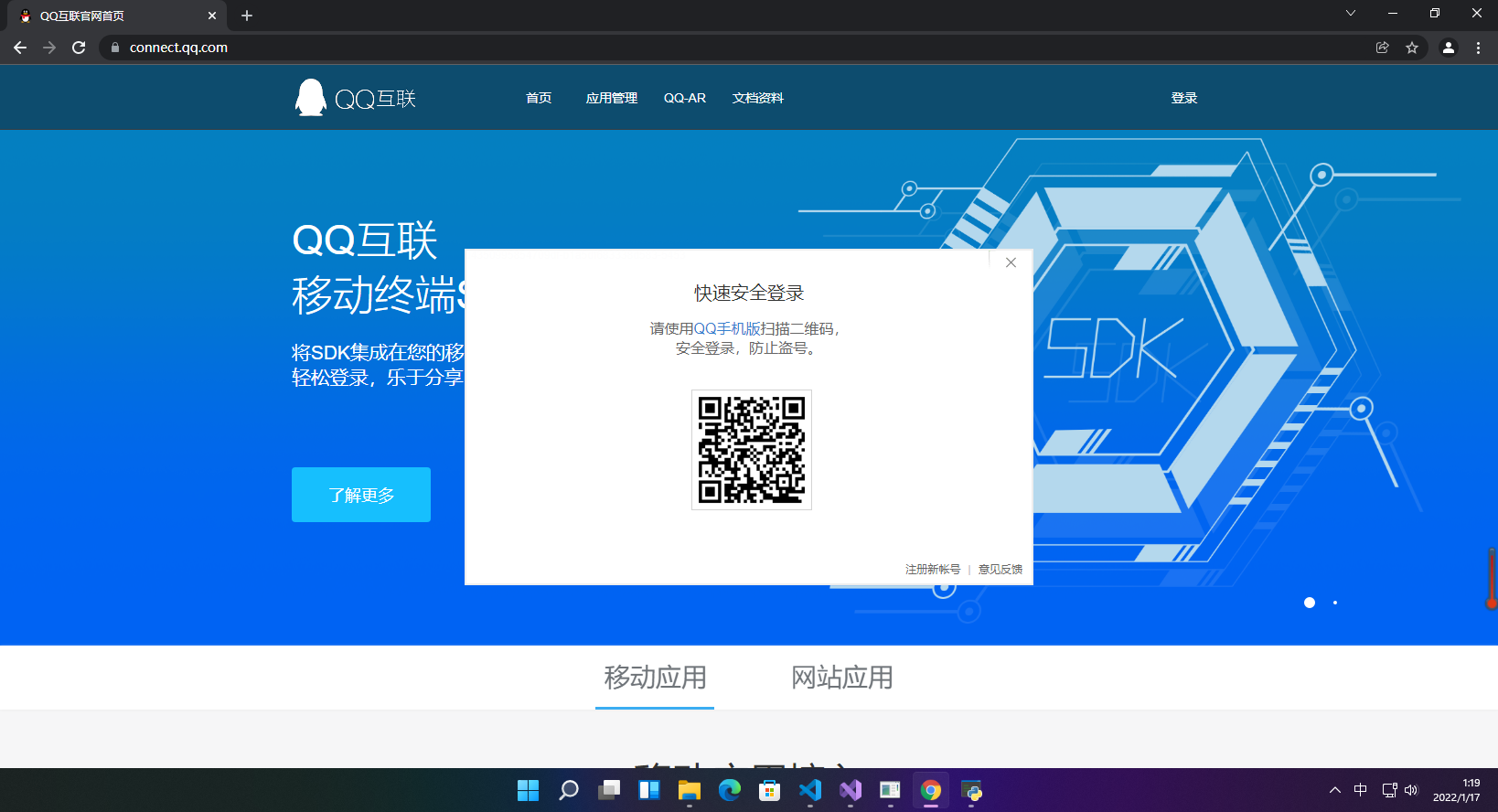Open the news-style app icon beside Visual Studio
This screenshot has height=812, width=1498.
[x=891, y=790]
